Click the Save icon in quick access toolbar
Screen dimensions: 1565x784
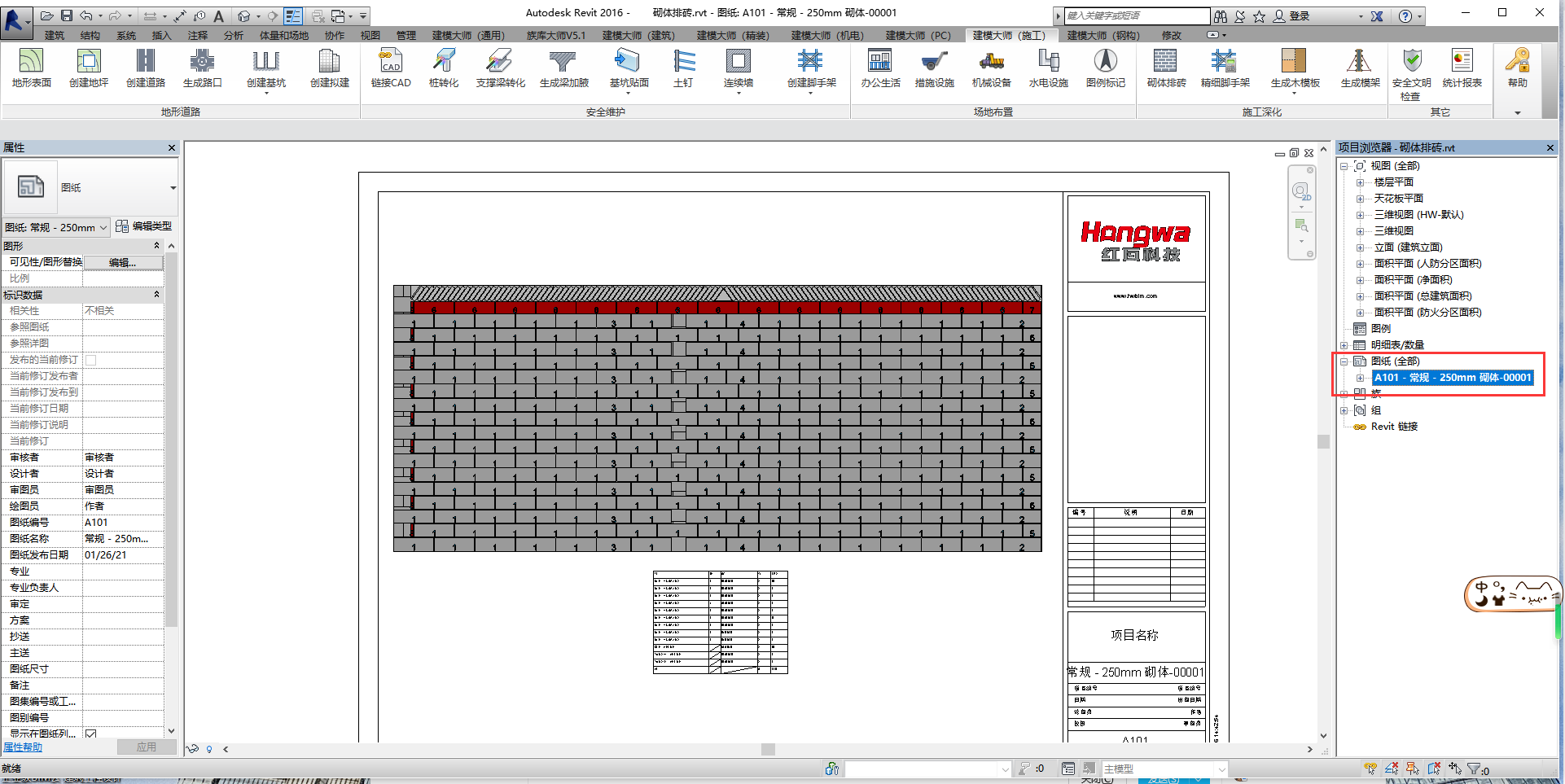click(67, 15)
